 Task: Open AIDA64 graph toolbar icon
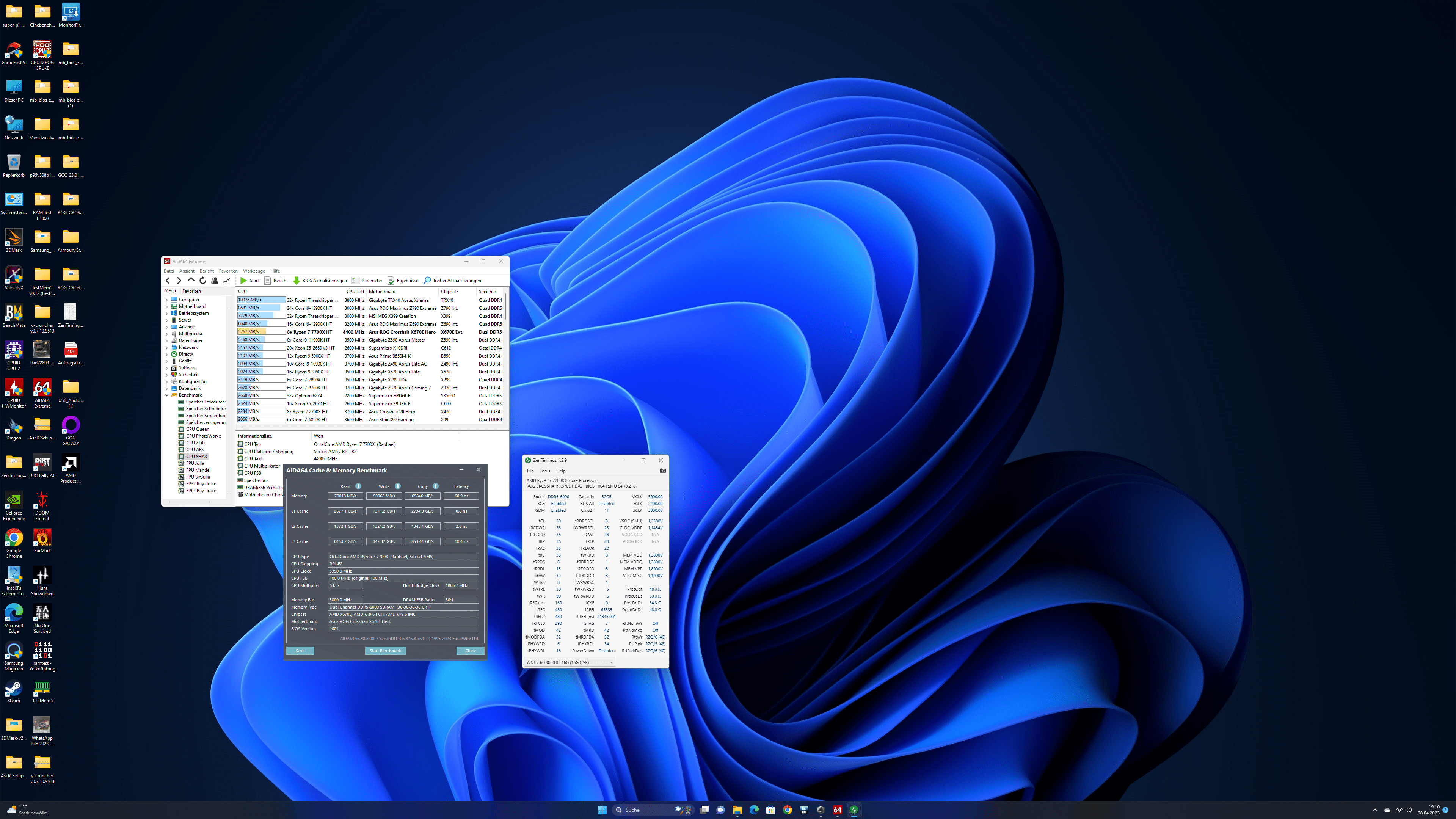click(227, 280)
